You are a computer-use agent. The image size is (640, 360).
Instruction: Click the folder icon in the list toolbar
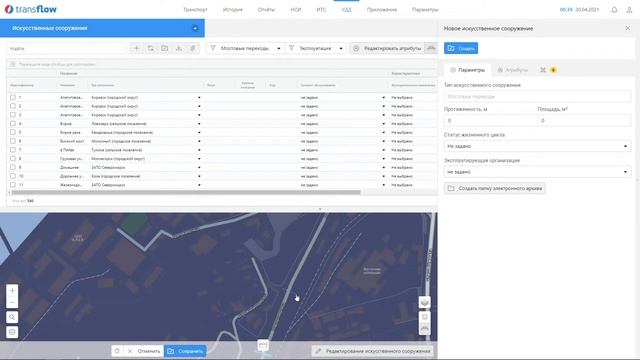pos(164,48)
